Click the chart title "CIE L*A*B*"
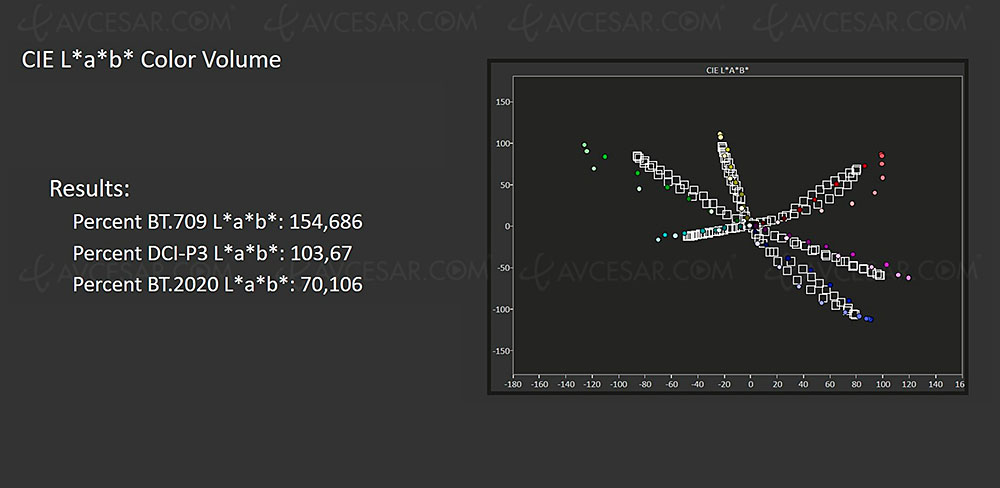The height and width of the screenshot is (488, 1000). click(x=727, y=71)
